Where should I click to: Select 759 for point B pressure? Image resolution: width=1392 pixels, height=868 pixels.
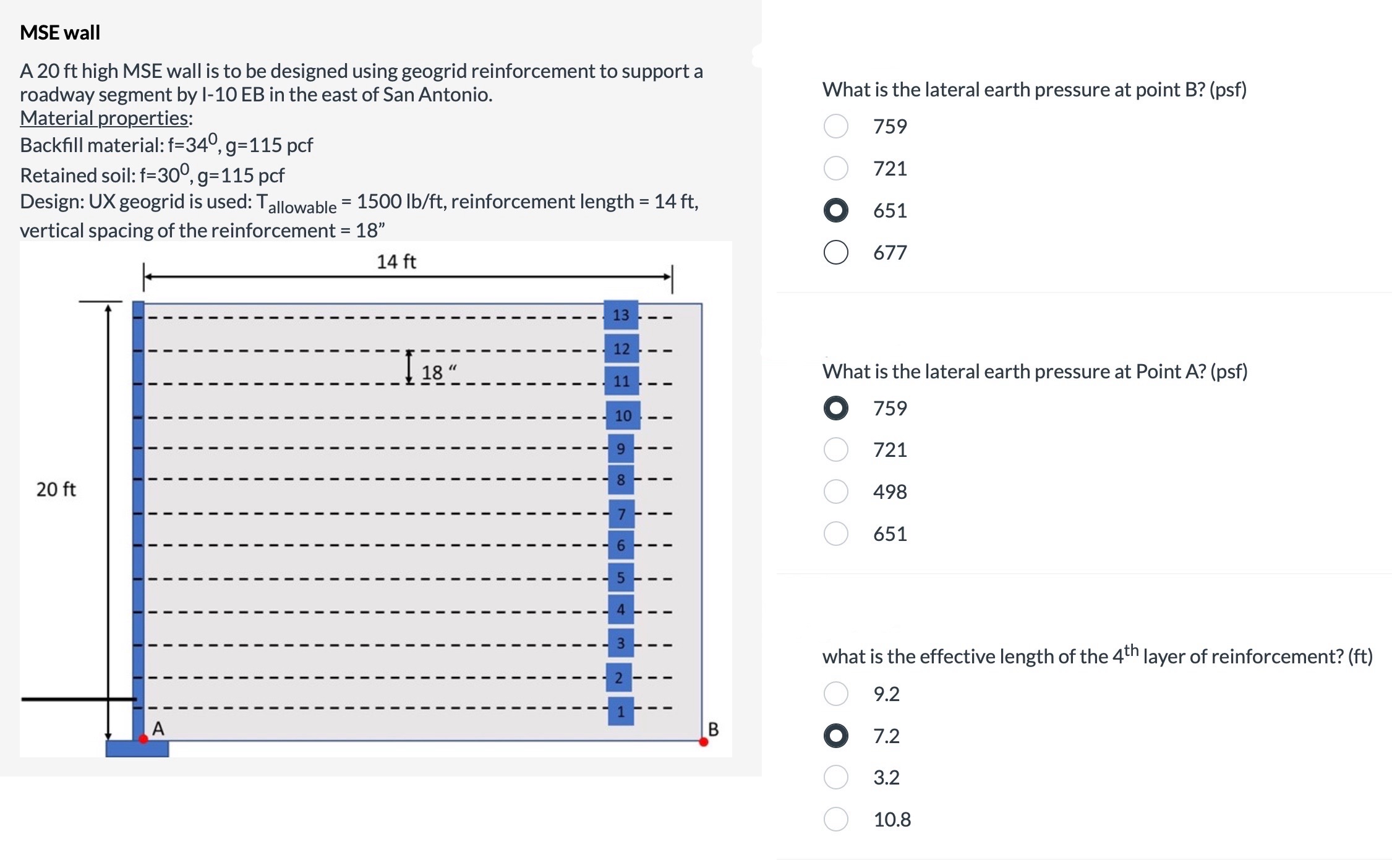(x=835, y=126)
